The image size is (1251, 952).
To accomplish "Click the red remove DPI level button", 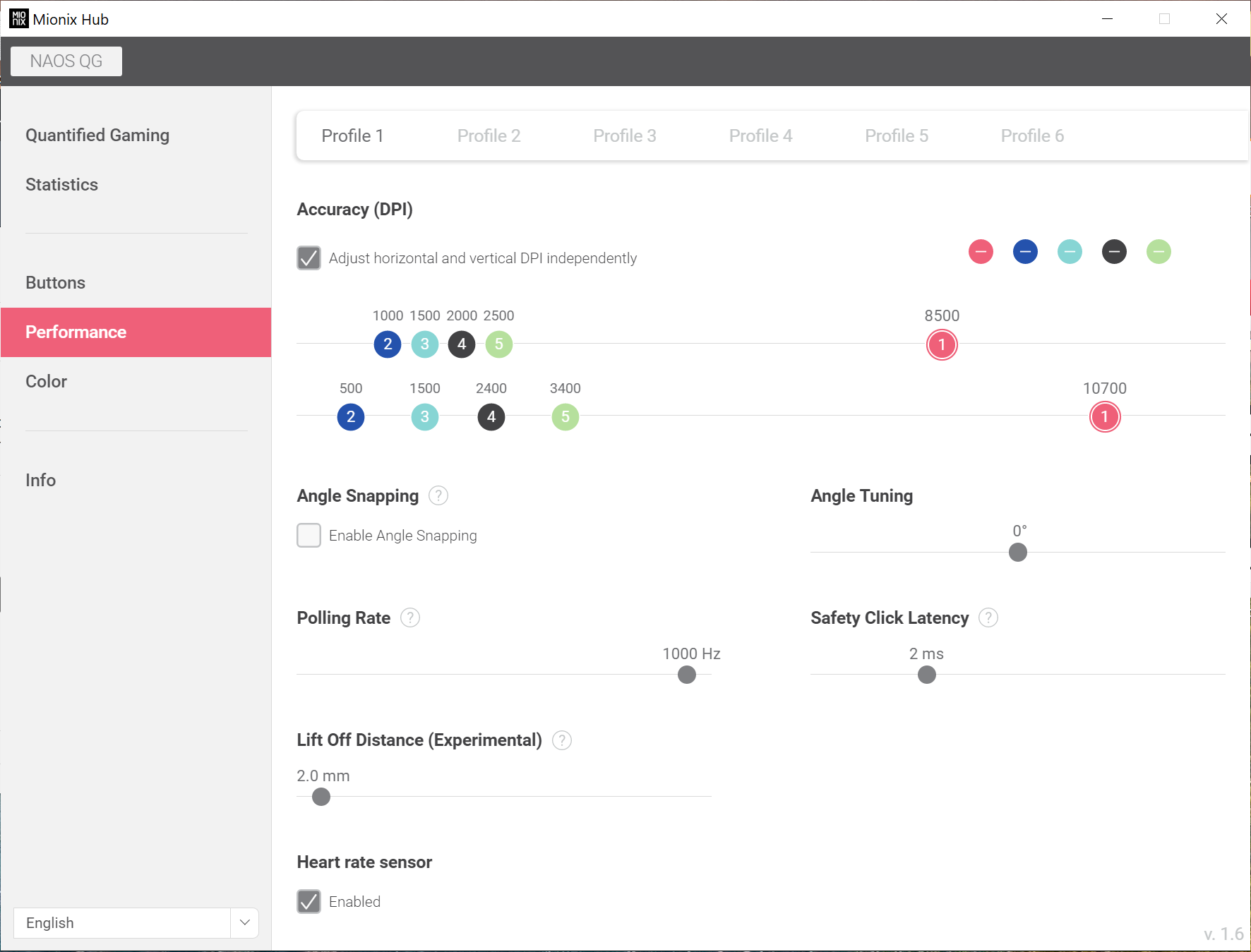I will pos(981,252).
